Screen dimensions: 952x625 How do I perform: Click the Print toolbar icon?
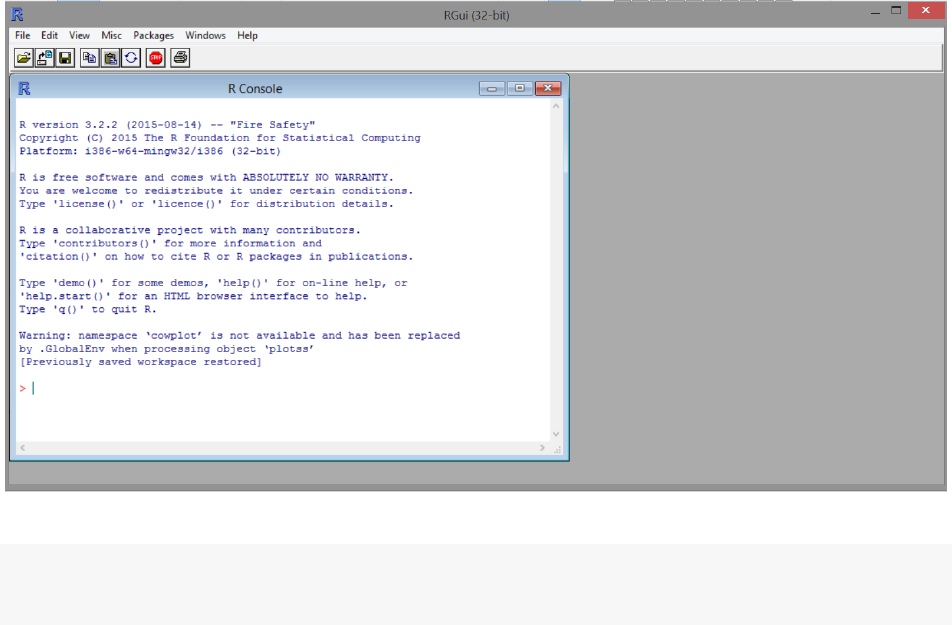point(180,58)
